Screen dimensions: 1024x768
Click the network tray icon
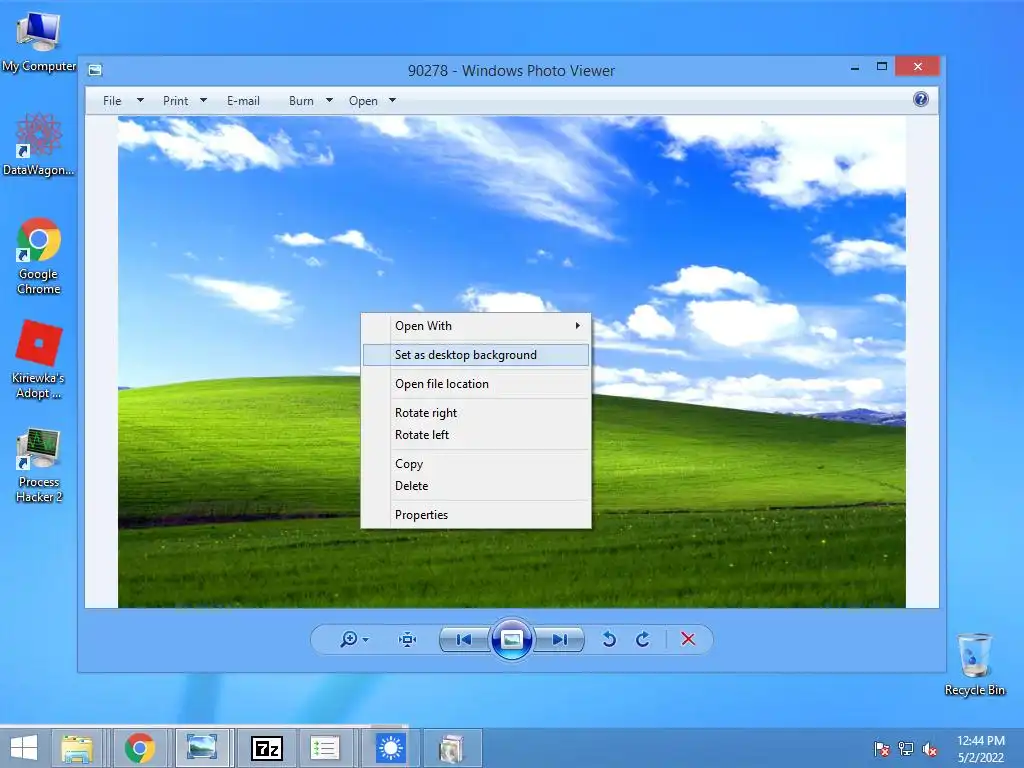(x=906, y=749)
